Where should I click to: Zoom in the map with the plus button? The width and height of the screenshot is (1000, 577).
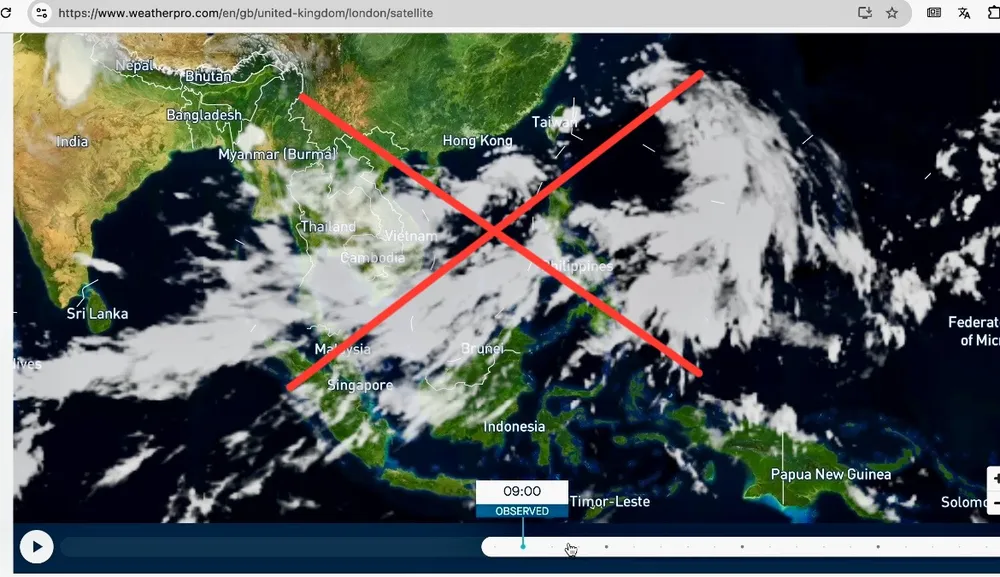[x=995, y=479]
